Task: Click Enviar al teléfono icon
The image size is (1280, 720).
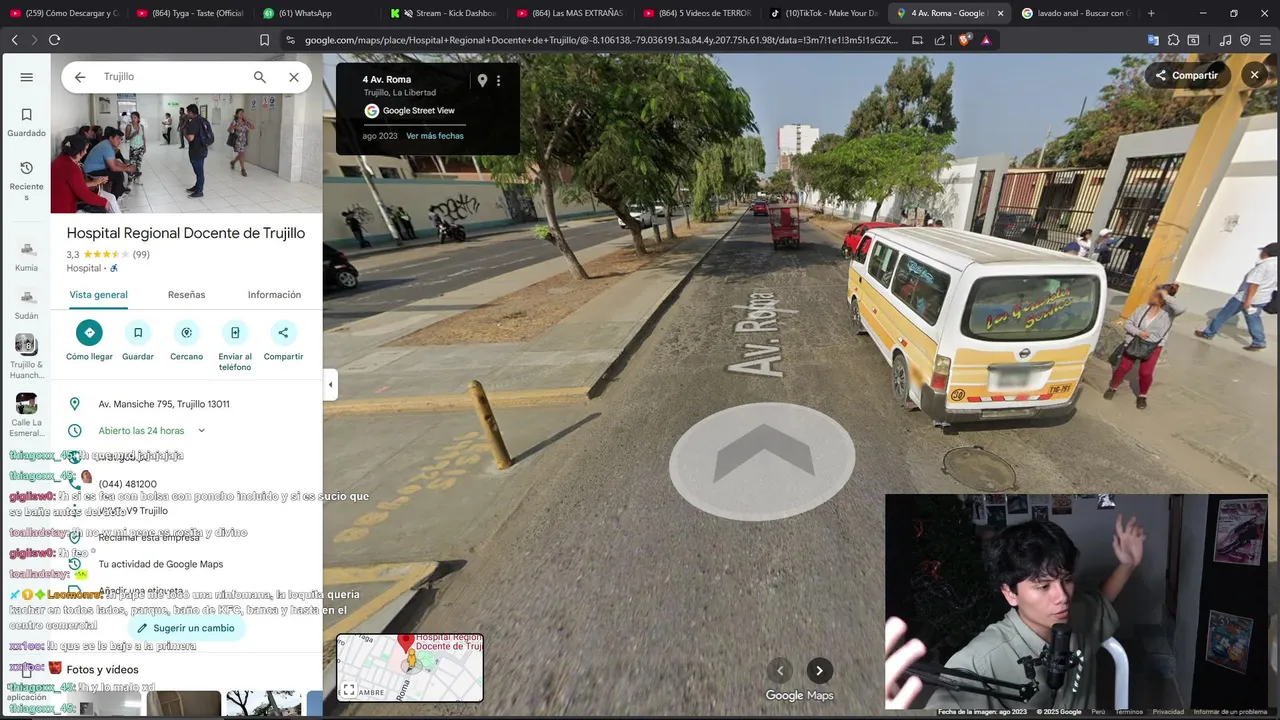Action: click(235, 333)
